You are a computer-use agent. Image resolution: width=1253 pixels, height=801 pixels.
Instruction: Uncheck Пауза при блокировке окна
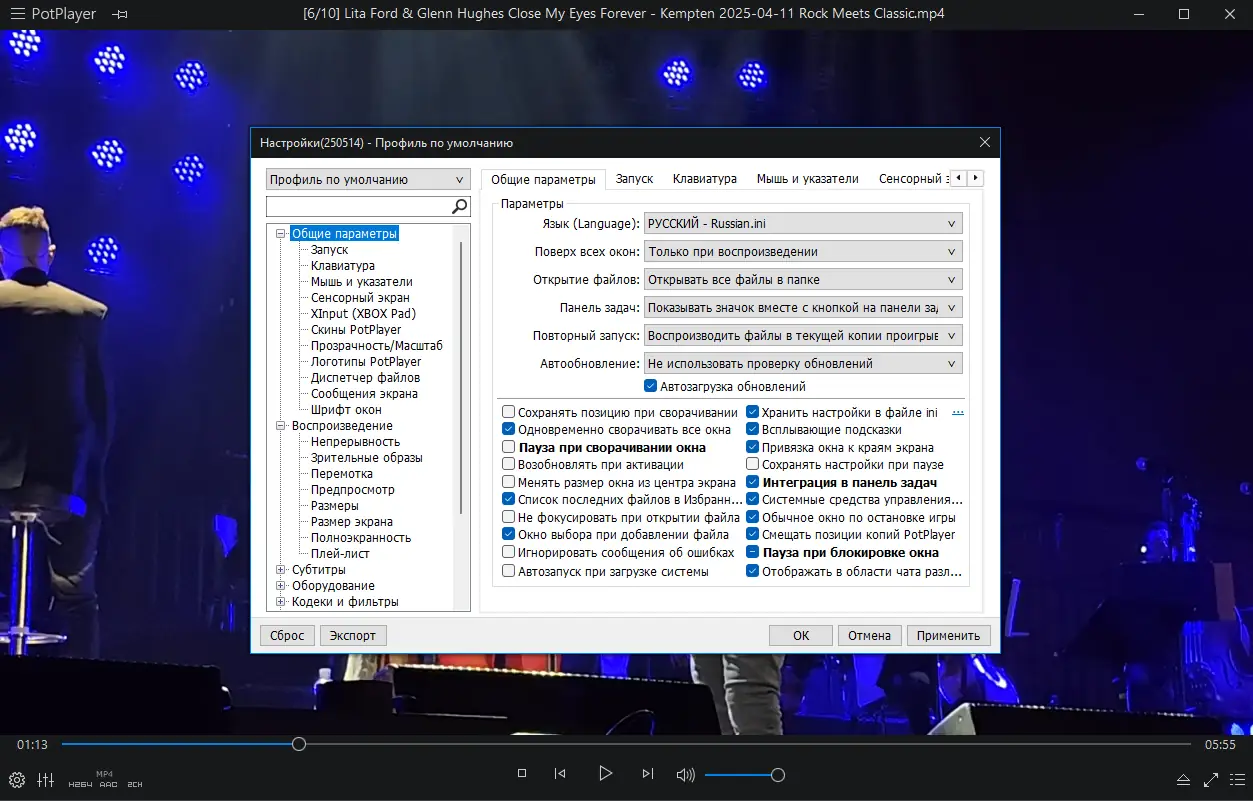tap(752, 551)
